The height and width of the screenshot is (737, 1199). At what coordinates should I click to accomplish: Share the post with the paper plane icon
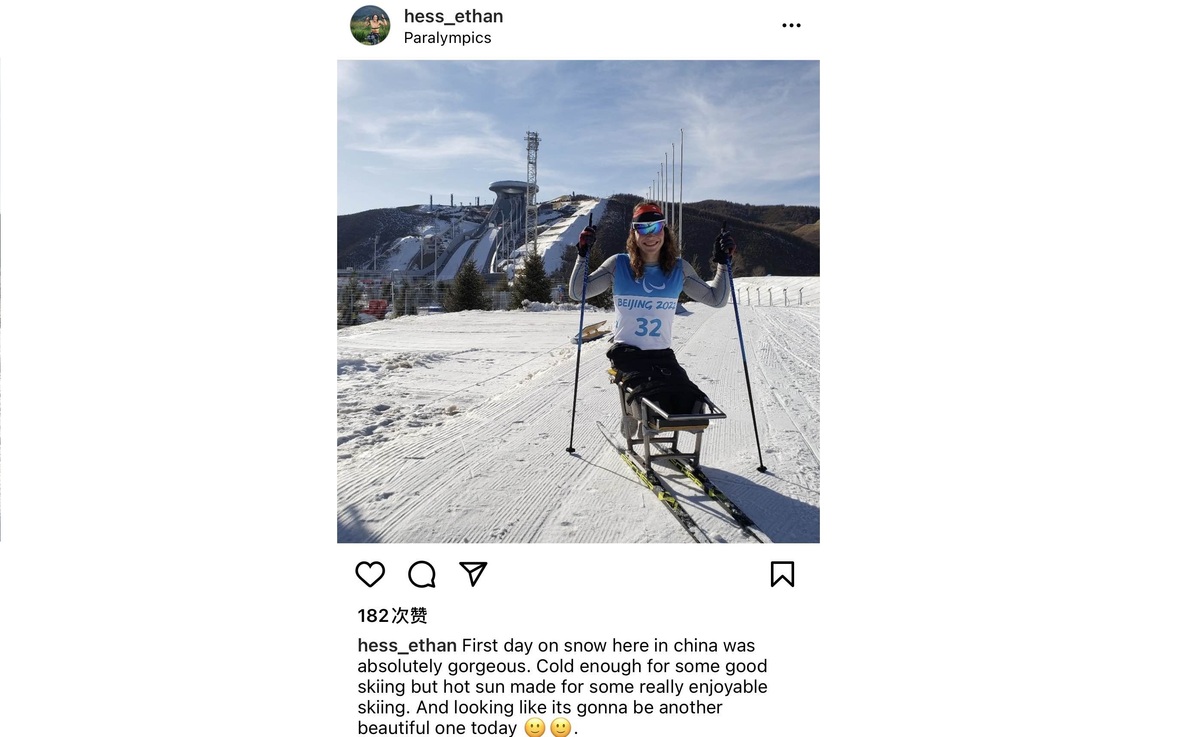(473, 574)
